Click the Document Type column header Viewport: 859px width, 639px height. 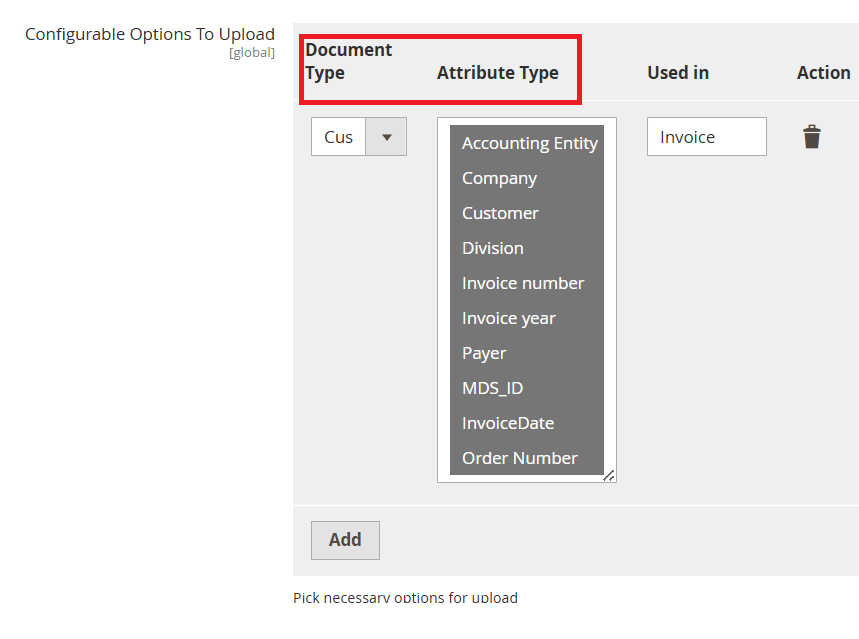tap(348, 61)
